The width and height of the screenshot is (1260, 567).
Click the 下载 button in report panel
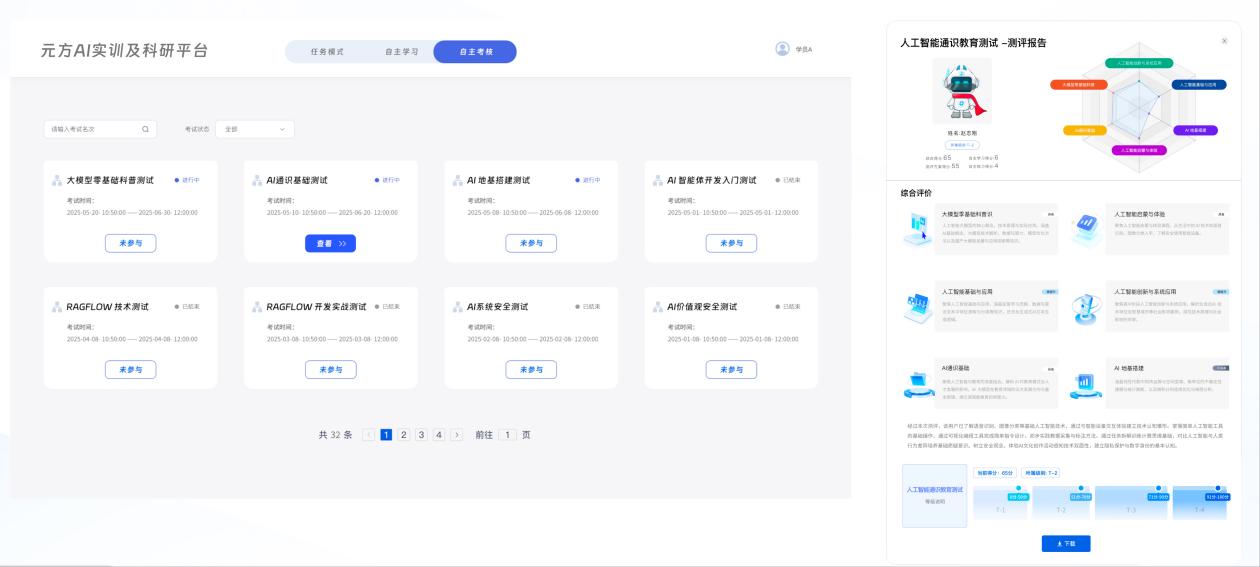tap(1065, 543)
